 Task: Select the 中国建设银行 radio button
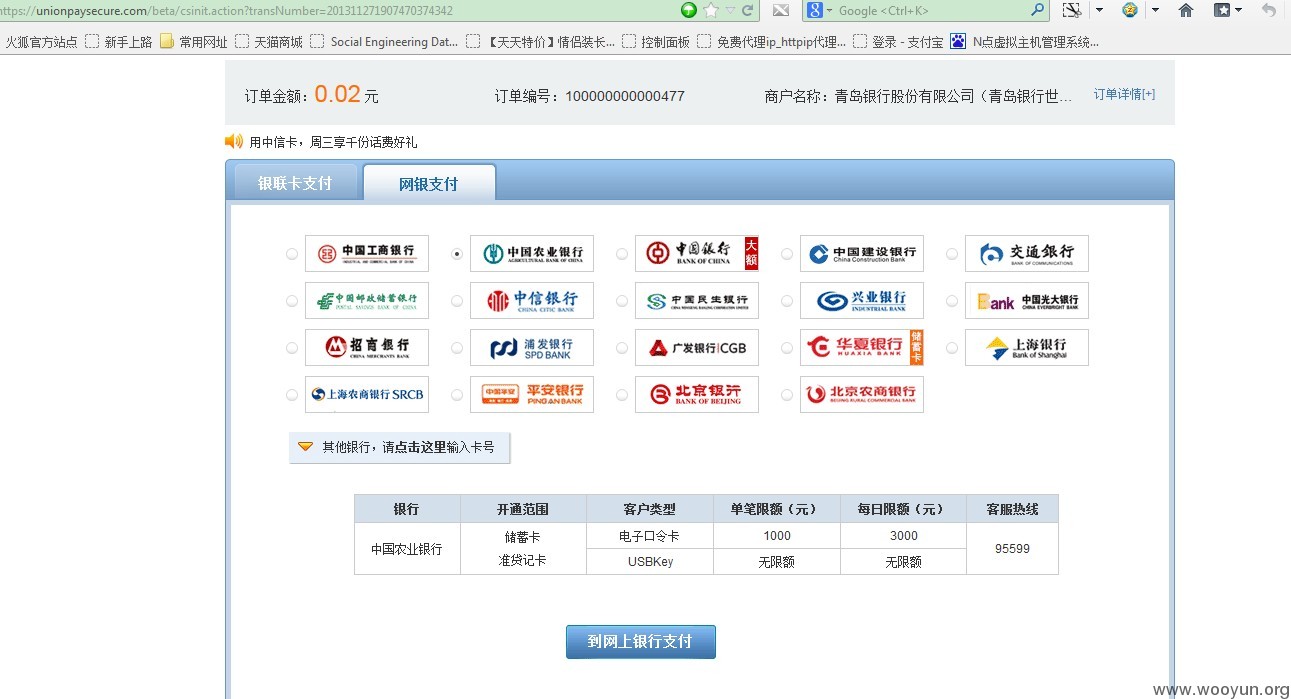pos(787,254)
